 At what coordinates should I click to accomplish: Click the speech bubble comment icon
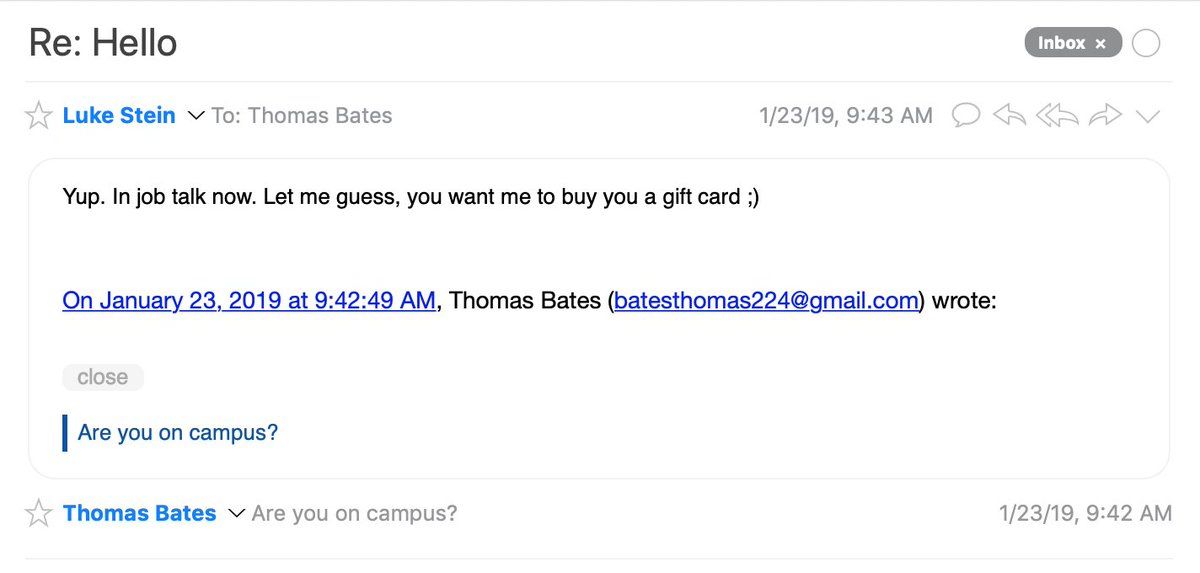pyautogui.click(x=965, y=116)
